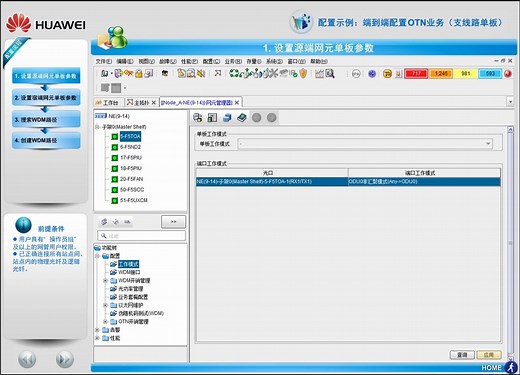Click the 应用 button
520x375 pixels.
click(x=489, y=355)
